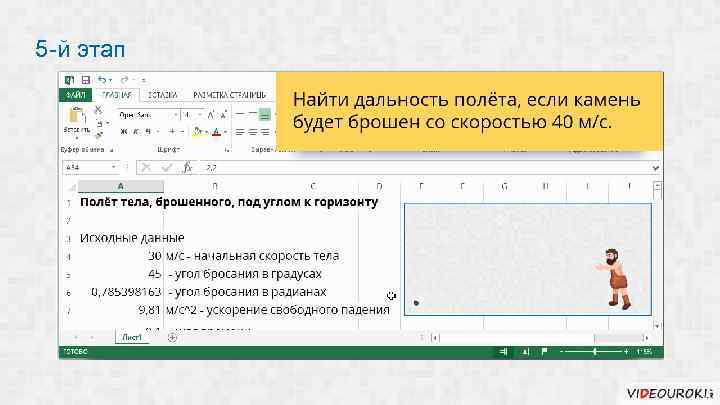Cut the selection with the scissors icon
The width and height of the screenshot is (720, 405).
tap(98, 110)
